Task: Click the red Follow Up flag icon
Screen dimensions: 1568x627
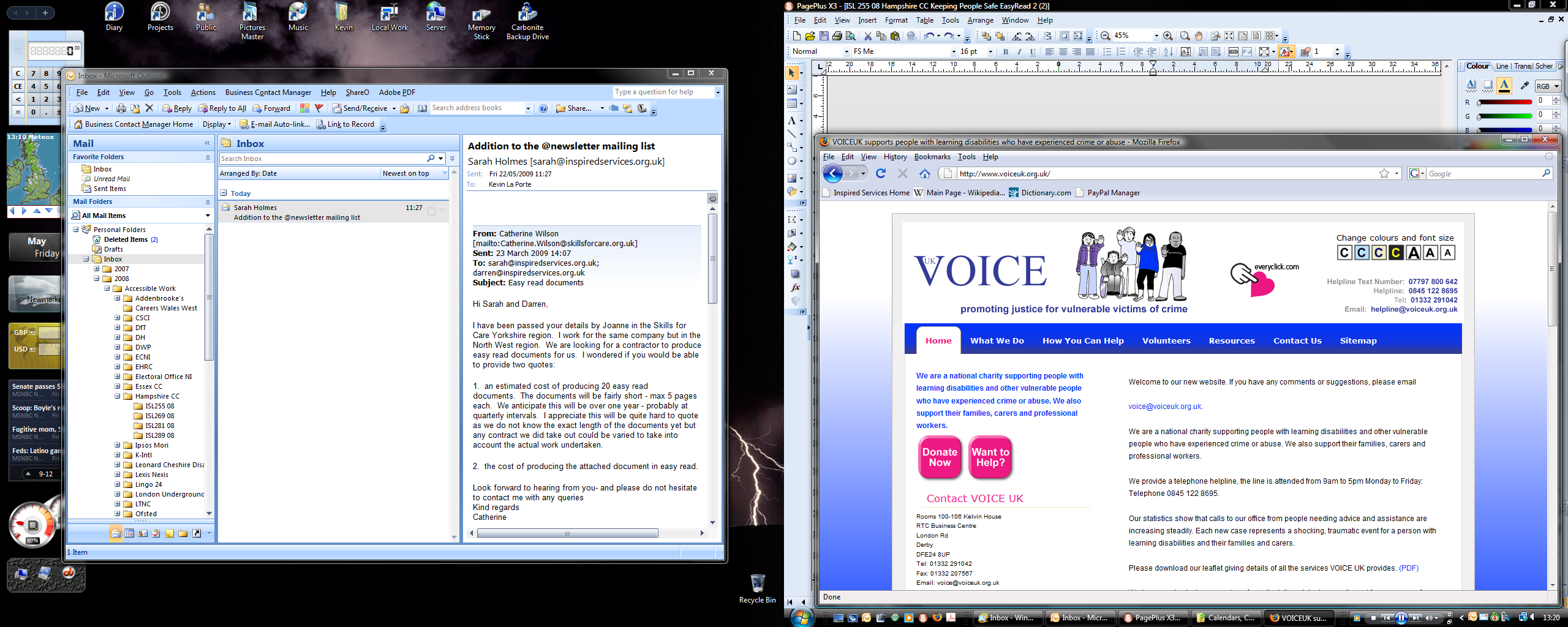Action: coord(319,108)
